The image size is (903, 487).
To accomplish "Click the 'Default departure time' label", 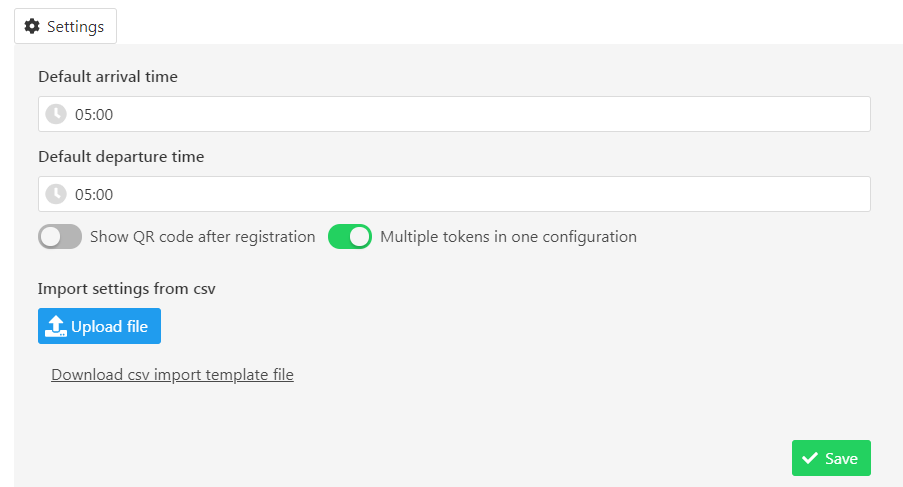I will (121, 156).
